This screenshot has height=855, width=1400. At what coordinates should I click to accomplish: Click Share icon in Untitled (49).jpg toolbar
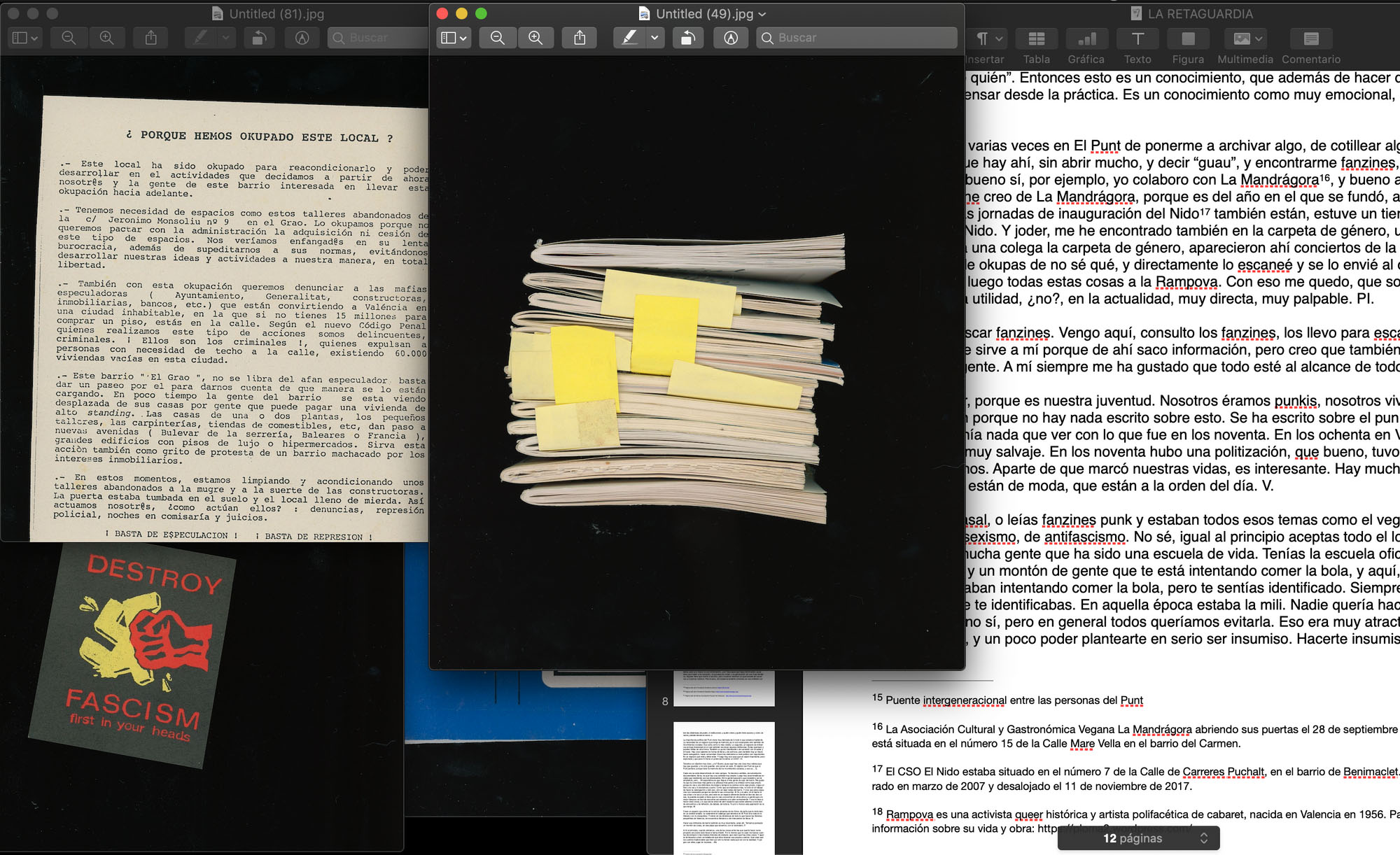[580, 38]
